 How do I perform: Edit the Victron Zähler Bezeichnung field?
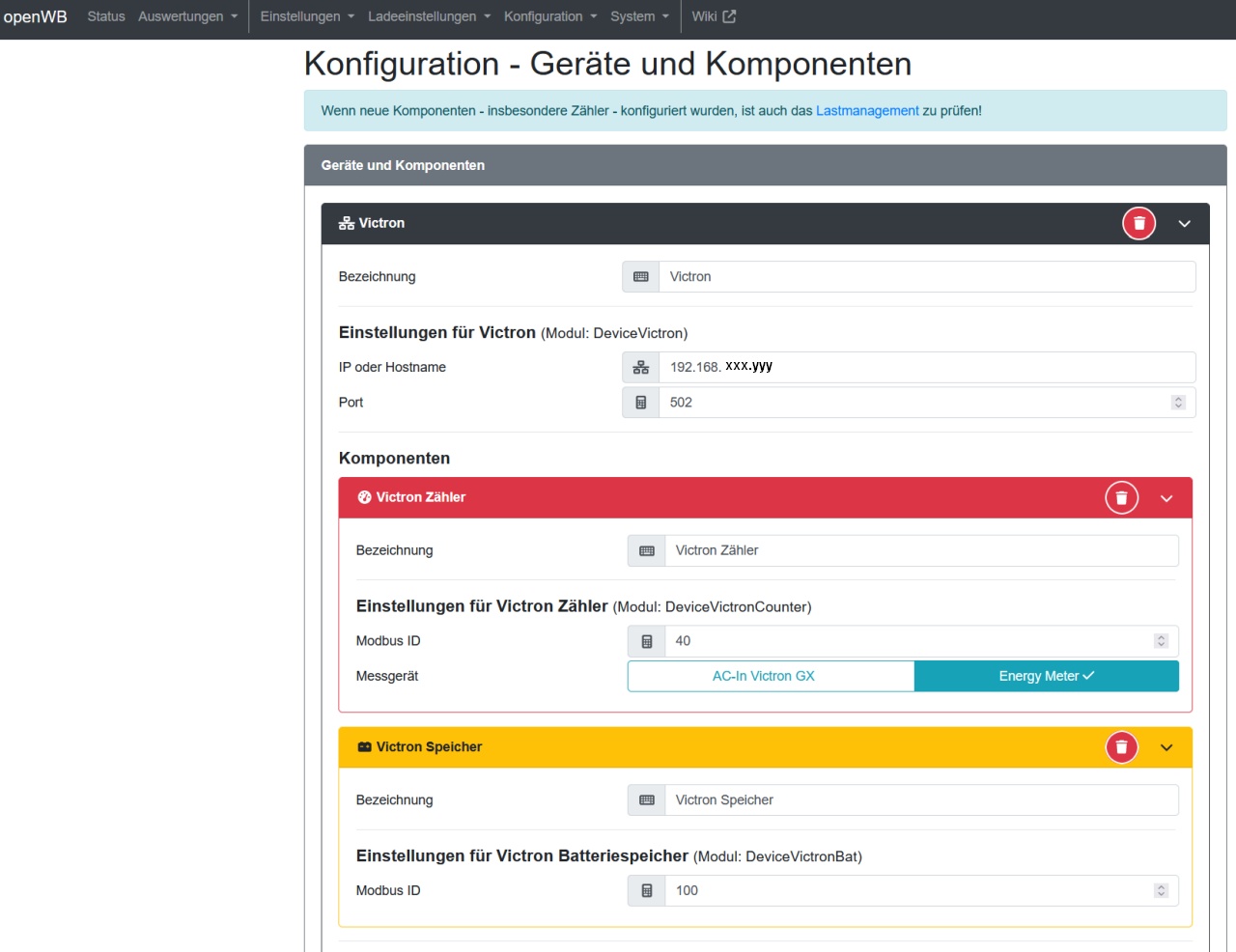(921, 551)
